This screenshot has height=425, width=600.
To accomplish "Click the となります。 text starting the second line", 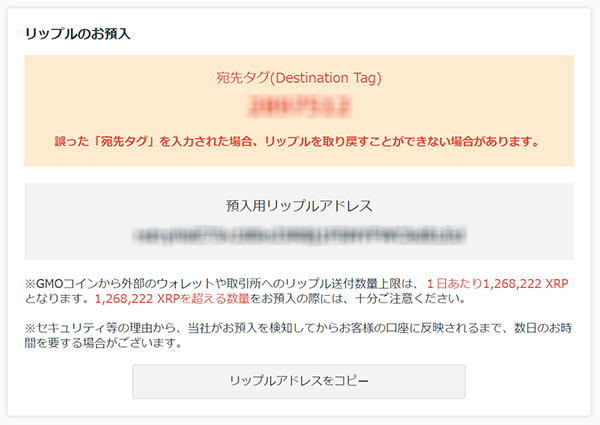I will [x=59, y=299].
